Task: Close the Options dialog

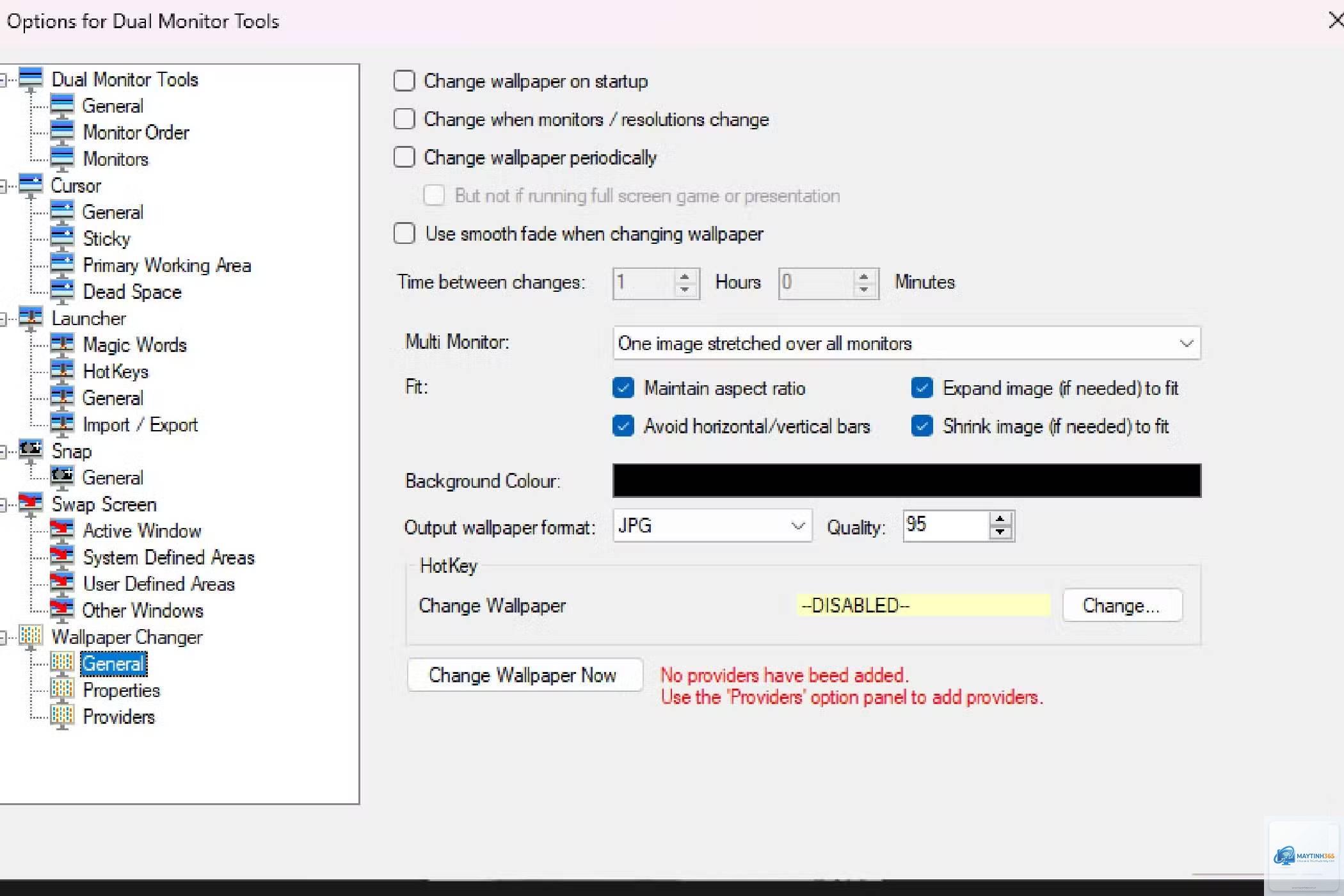Action: click(1335, 20)
